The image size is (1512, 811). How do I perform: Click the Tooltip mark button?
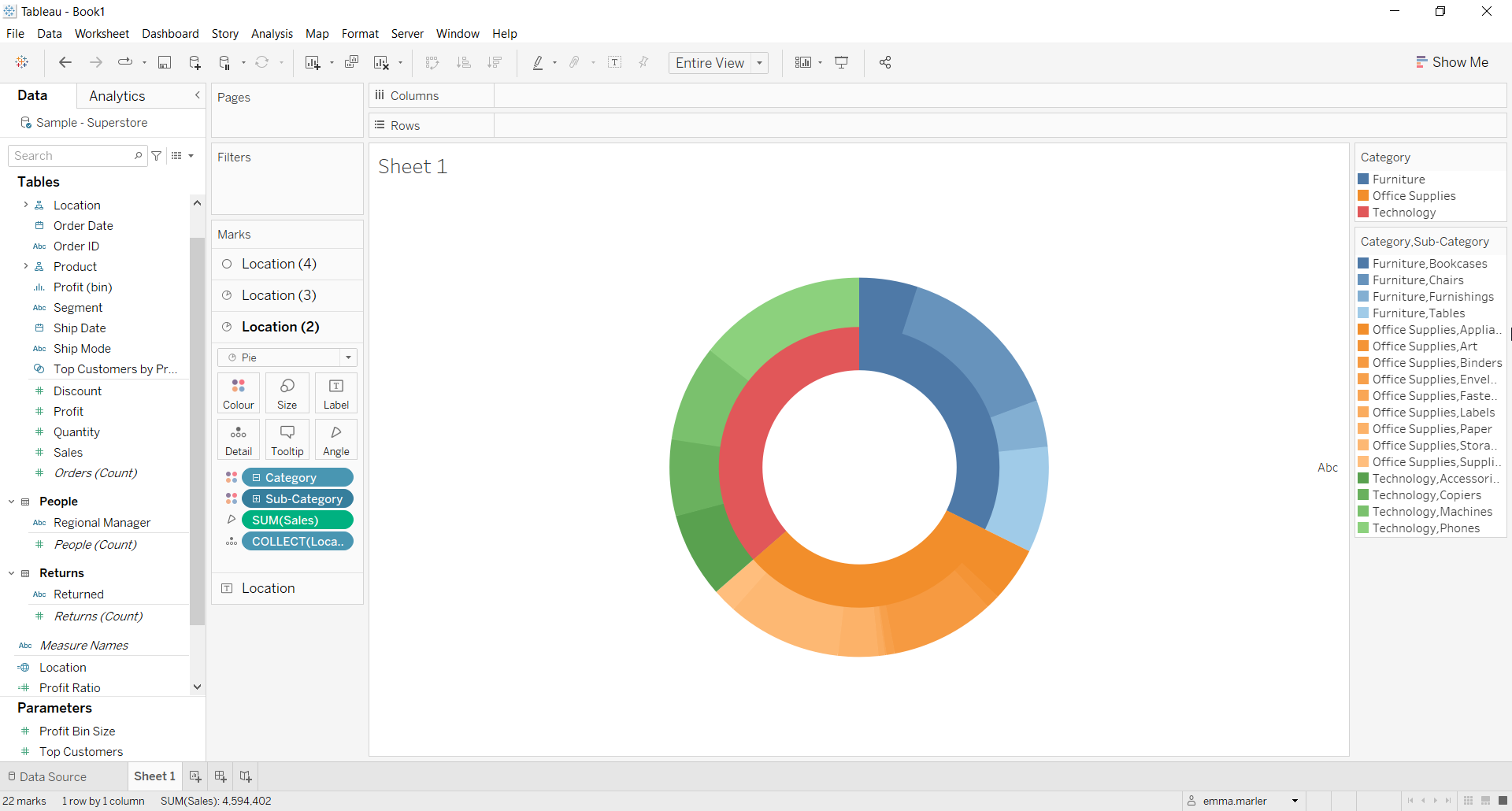tap(287, 439)
